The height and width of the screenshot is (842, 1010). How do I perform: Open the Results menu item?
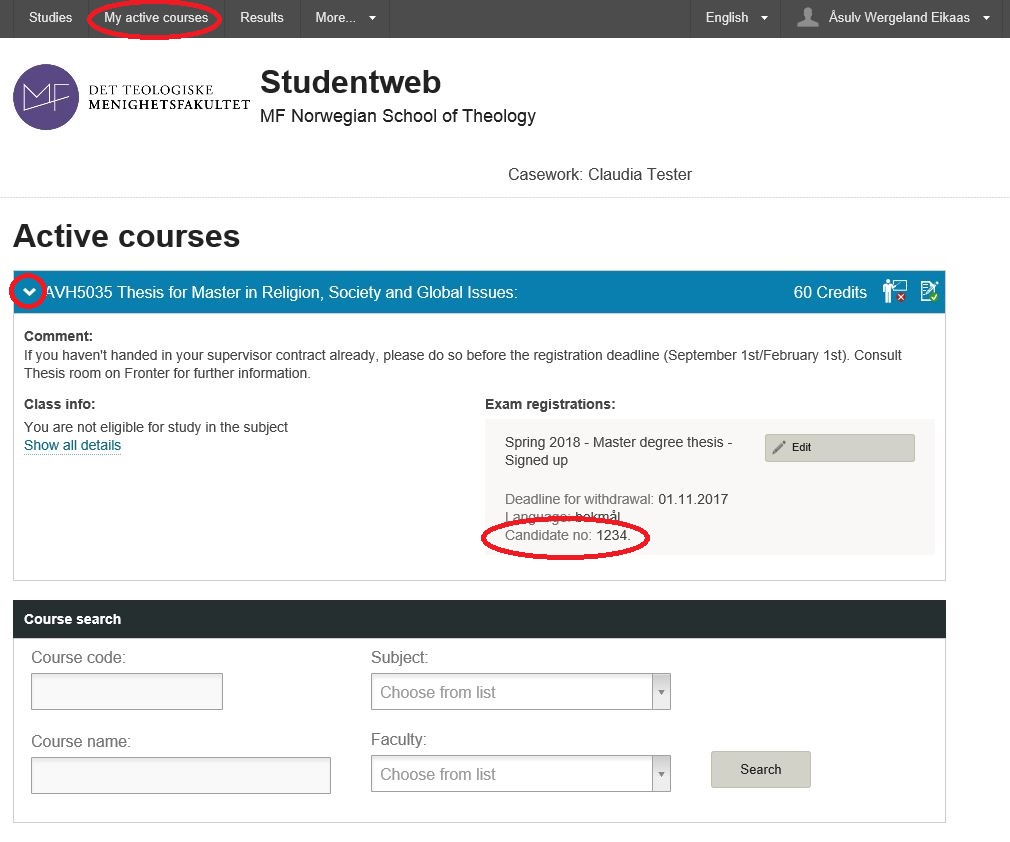point(262,17)
